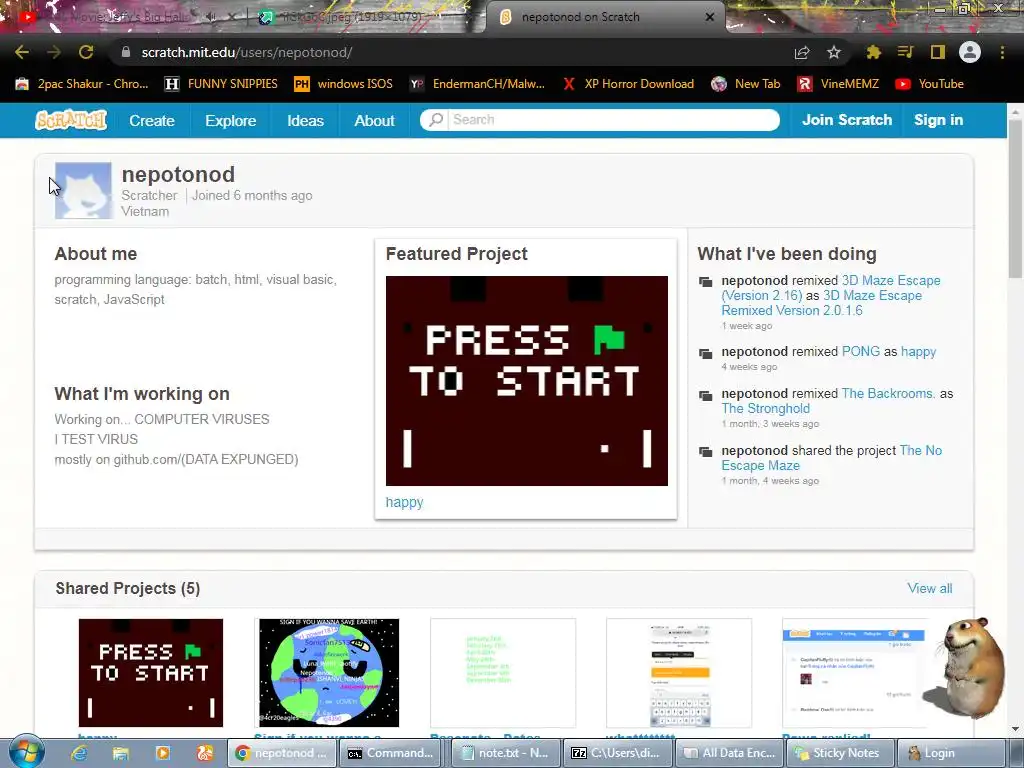Click Join Scratch button
The image size is (1024, 768).
tap(847, 120)
